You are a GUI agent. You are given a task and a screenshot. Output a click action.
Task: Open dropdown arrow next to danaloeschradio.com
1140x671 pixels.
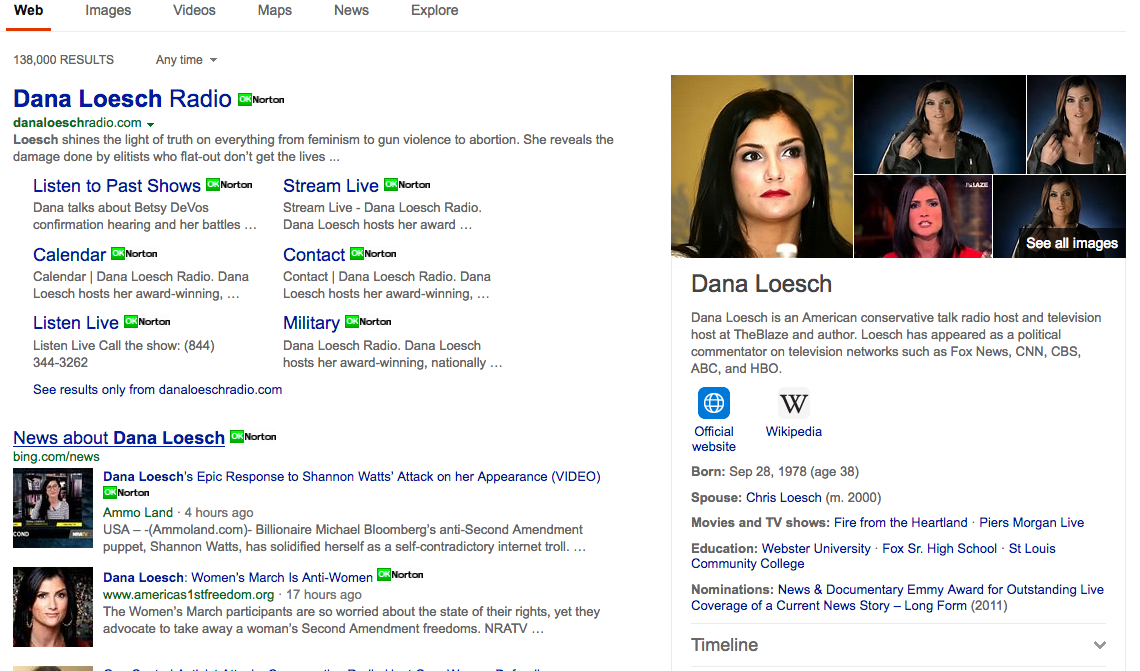coord(150,124)
